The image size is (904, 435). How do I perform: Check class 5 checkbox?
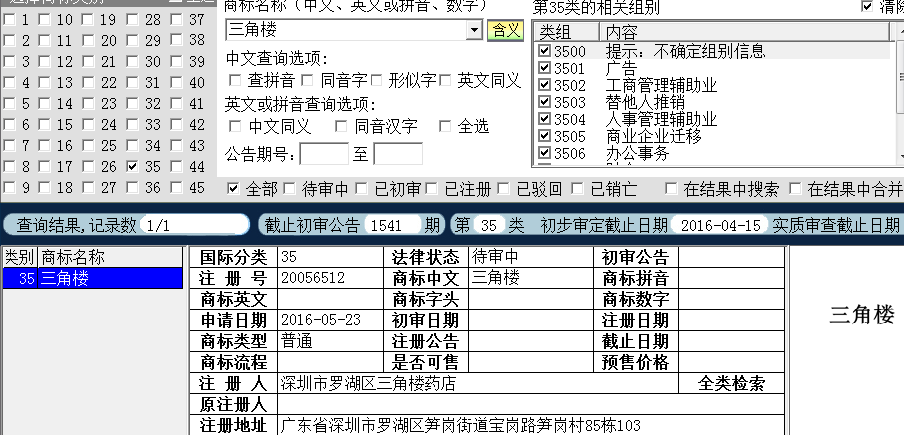click(x=9, y=104)
